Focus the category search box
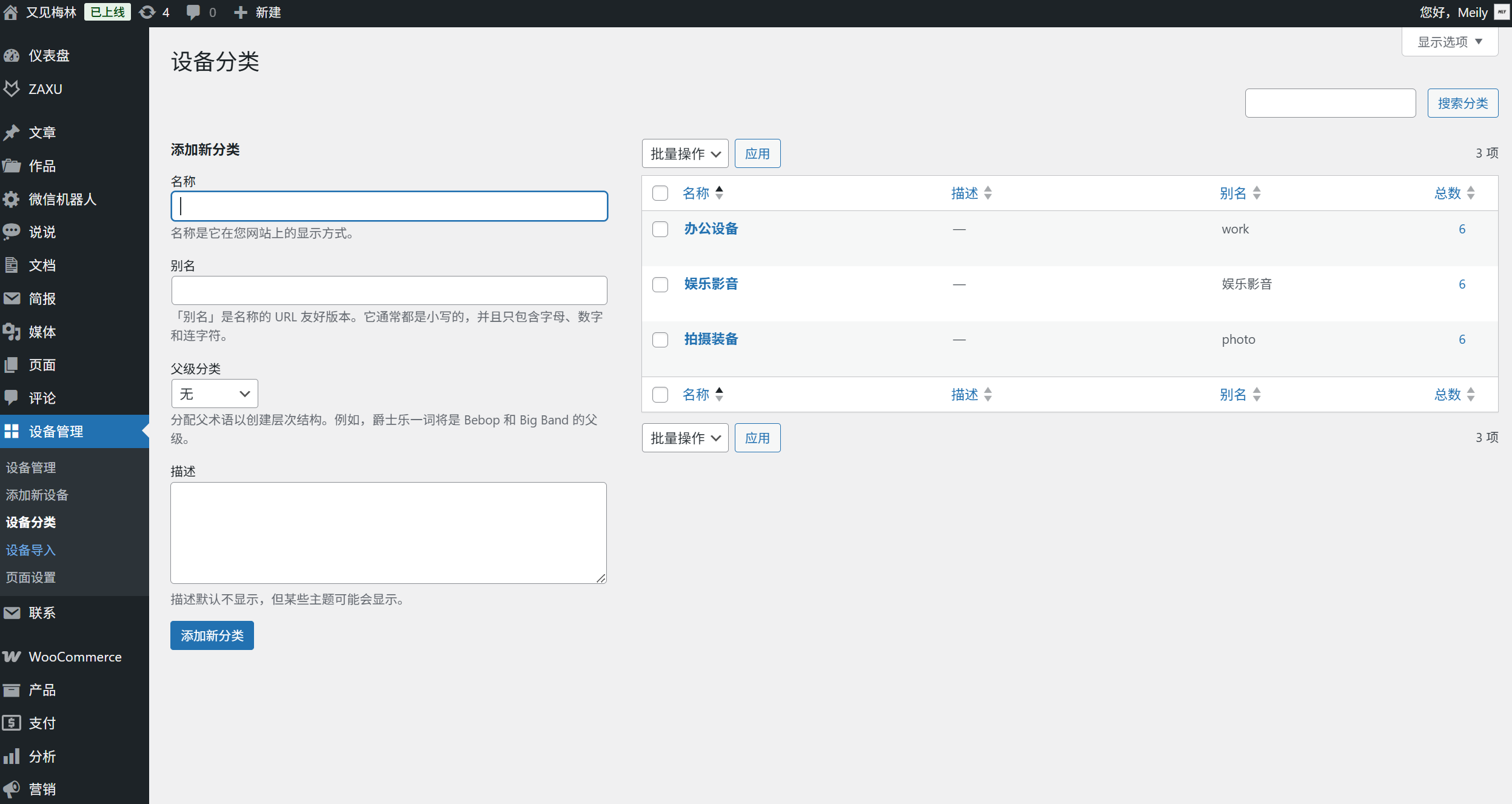Image resolution: width=1512 pixels, height=804 pixels. pyautogui.click(x=1330, y=103)
